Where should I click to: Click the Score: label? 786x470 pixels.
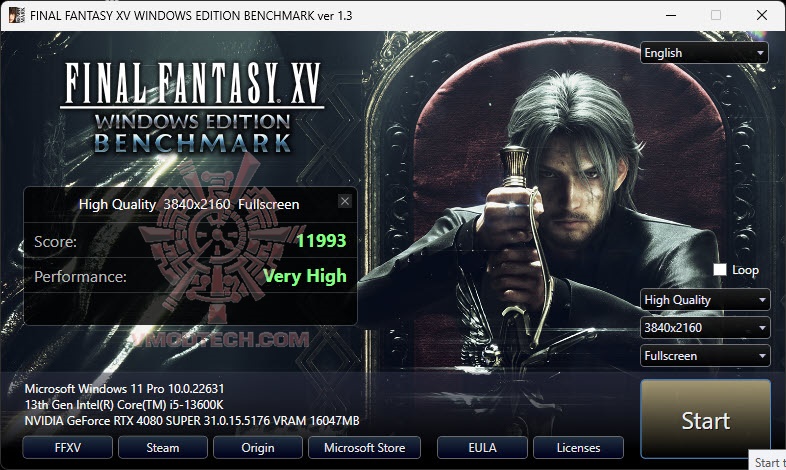coord(55,242)
